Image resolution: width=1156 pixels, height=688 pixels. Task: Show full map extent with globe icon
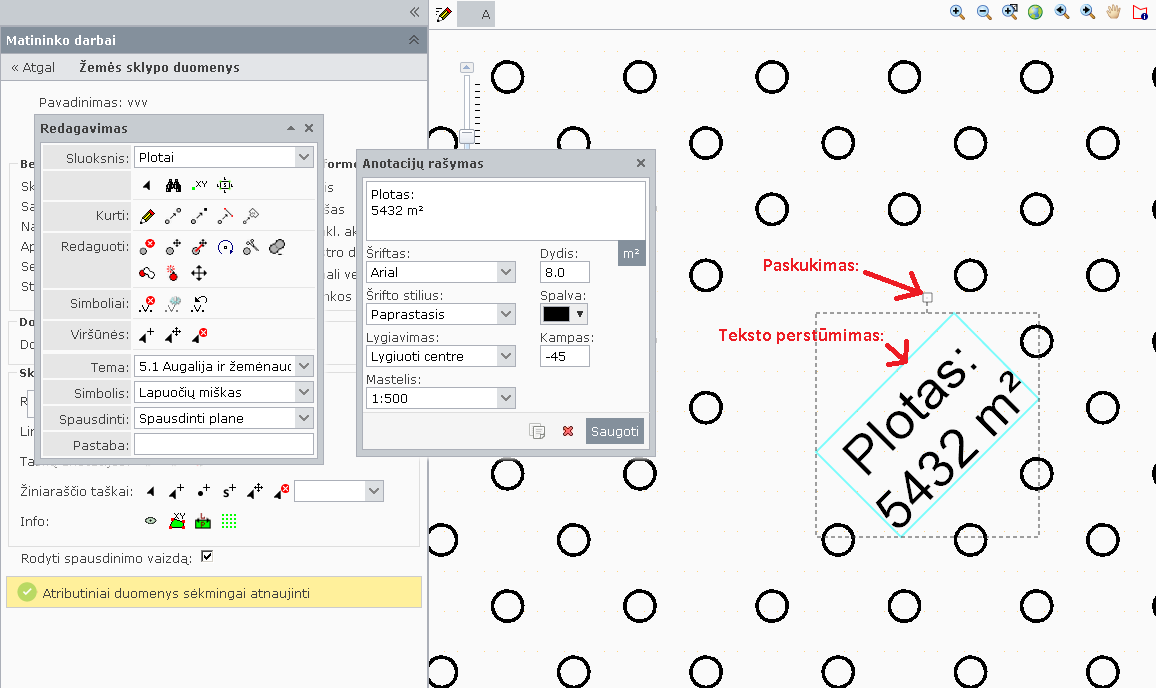click(1036, 12)
